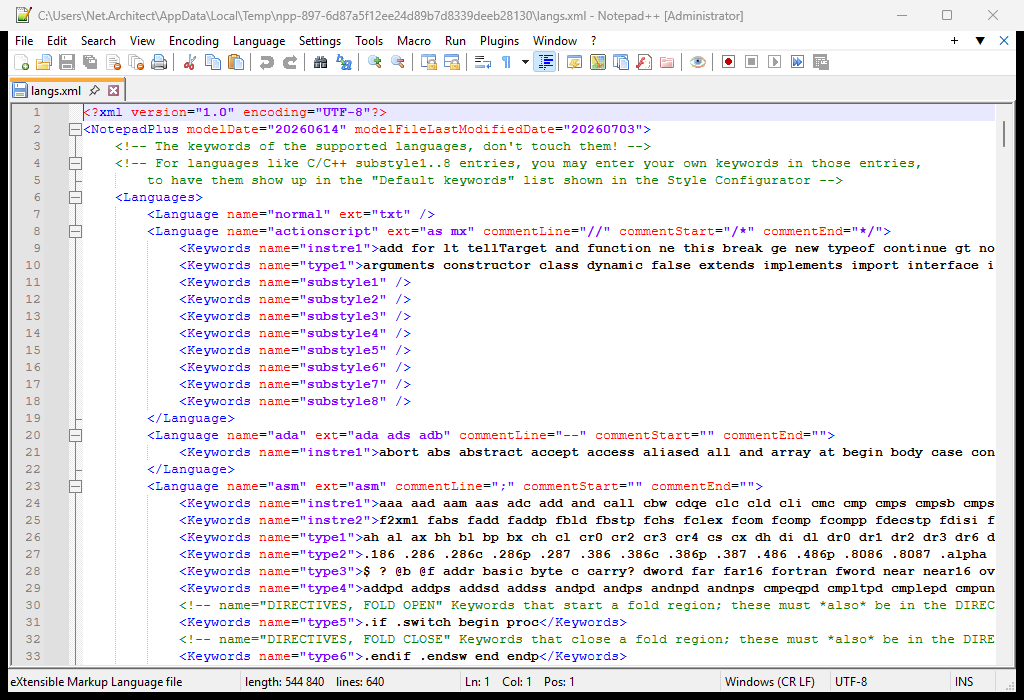Toggle the Show All Characters pilcrow button
1024x700 pixels.
tap(506, 62)
